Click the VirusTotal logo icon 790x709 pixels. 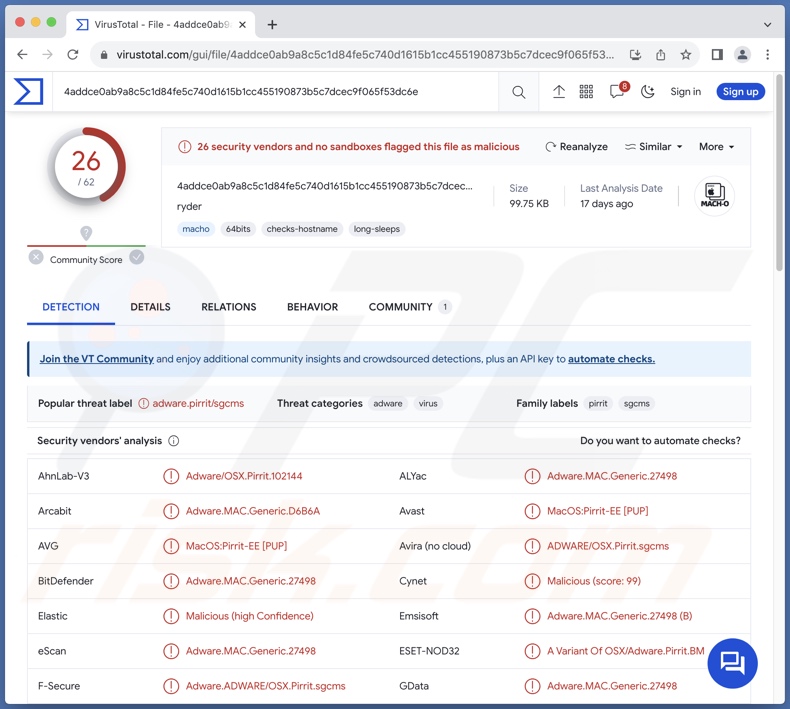pyautogui.click(x=28, y=92)
